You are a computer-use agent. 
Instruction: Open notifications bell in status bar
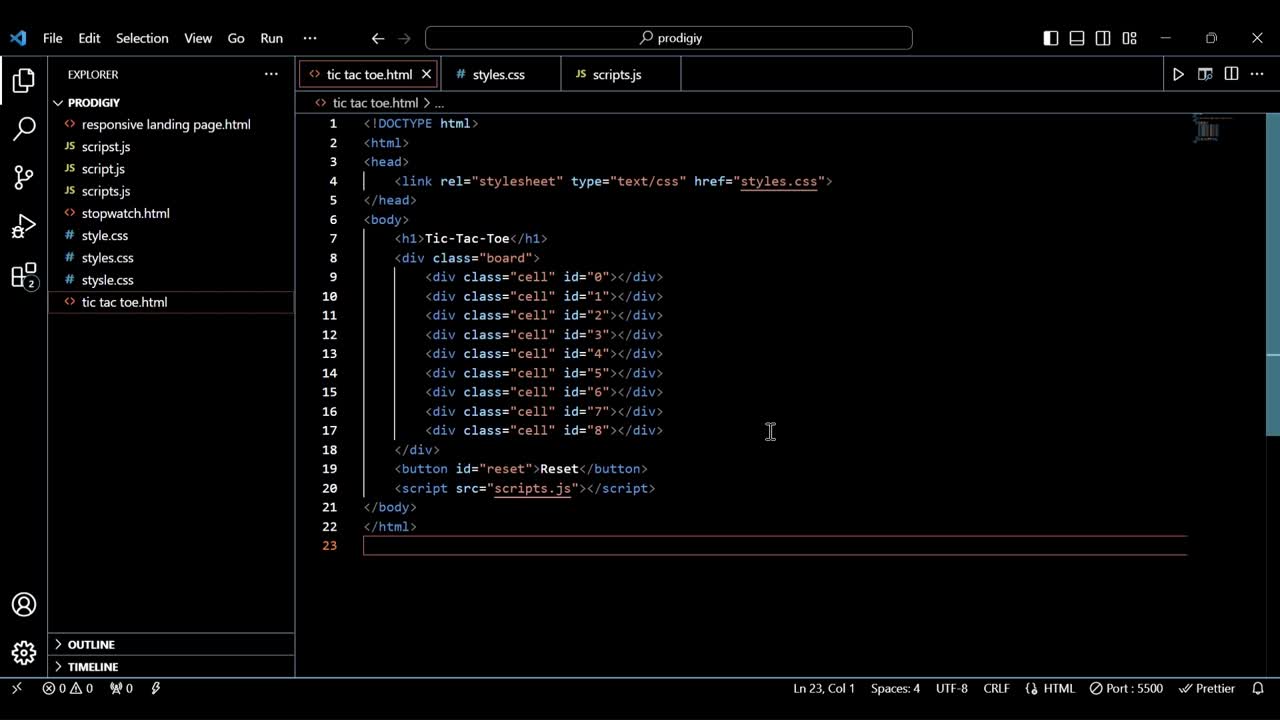click(x=1258, y=688)
